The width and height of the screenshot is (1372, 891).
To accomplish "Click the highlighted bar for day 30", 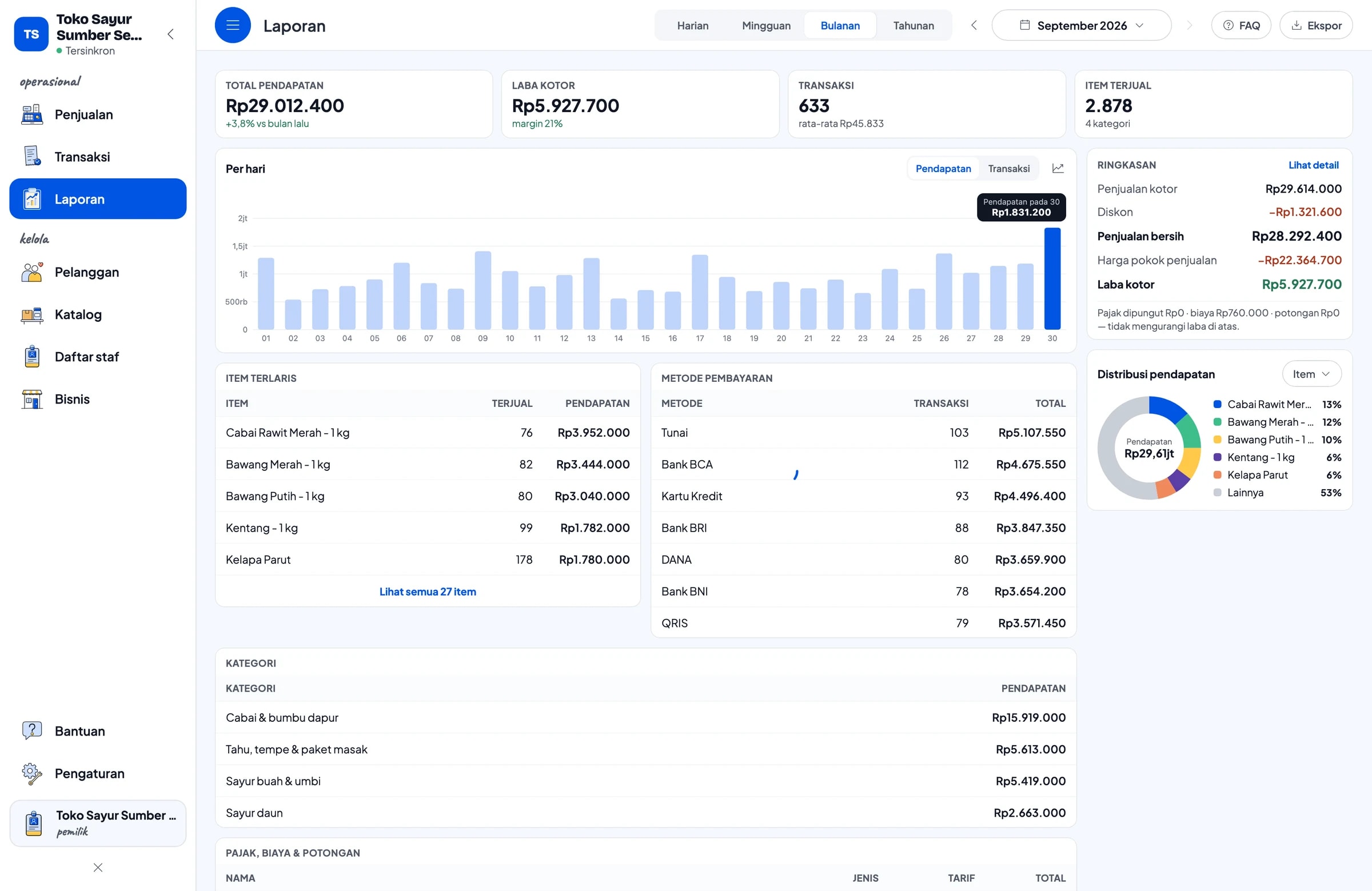I will 1052,278.
